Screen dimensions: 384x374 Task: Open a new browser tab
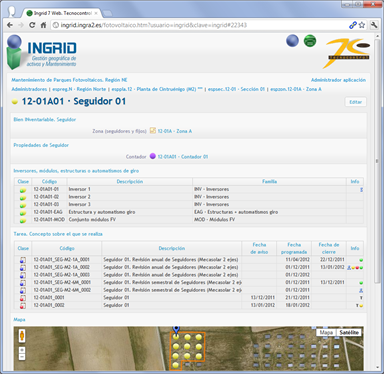pos(107,13)
